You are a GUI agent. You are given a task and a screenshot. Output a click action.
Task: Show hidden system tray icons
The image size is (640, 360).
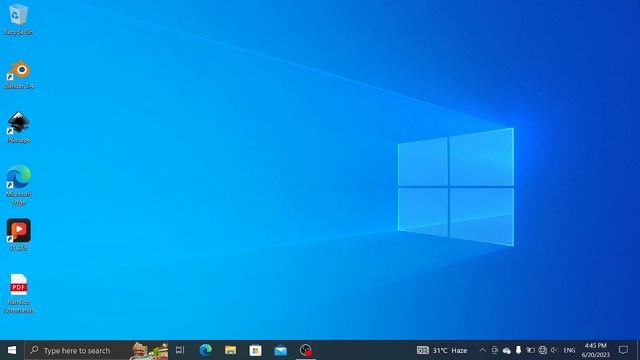pos(482,350)
